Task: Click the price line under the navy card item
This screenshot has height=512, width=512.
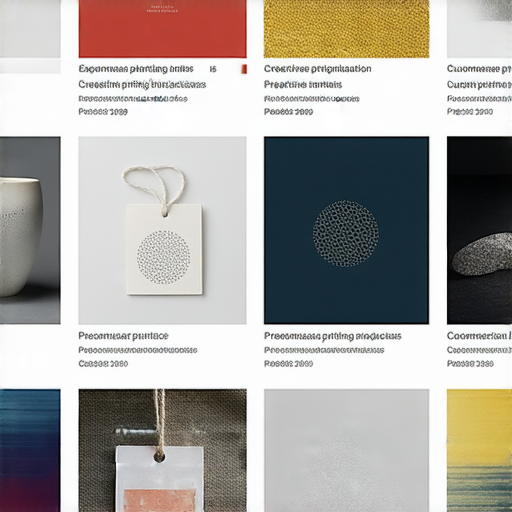Action: pos(288,363)
